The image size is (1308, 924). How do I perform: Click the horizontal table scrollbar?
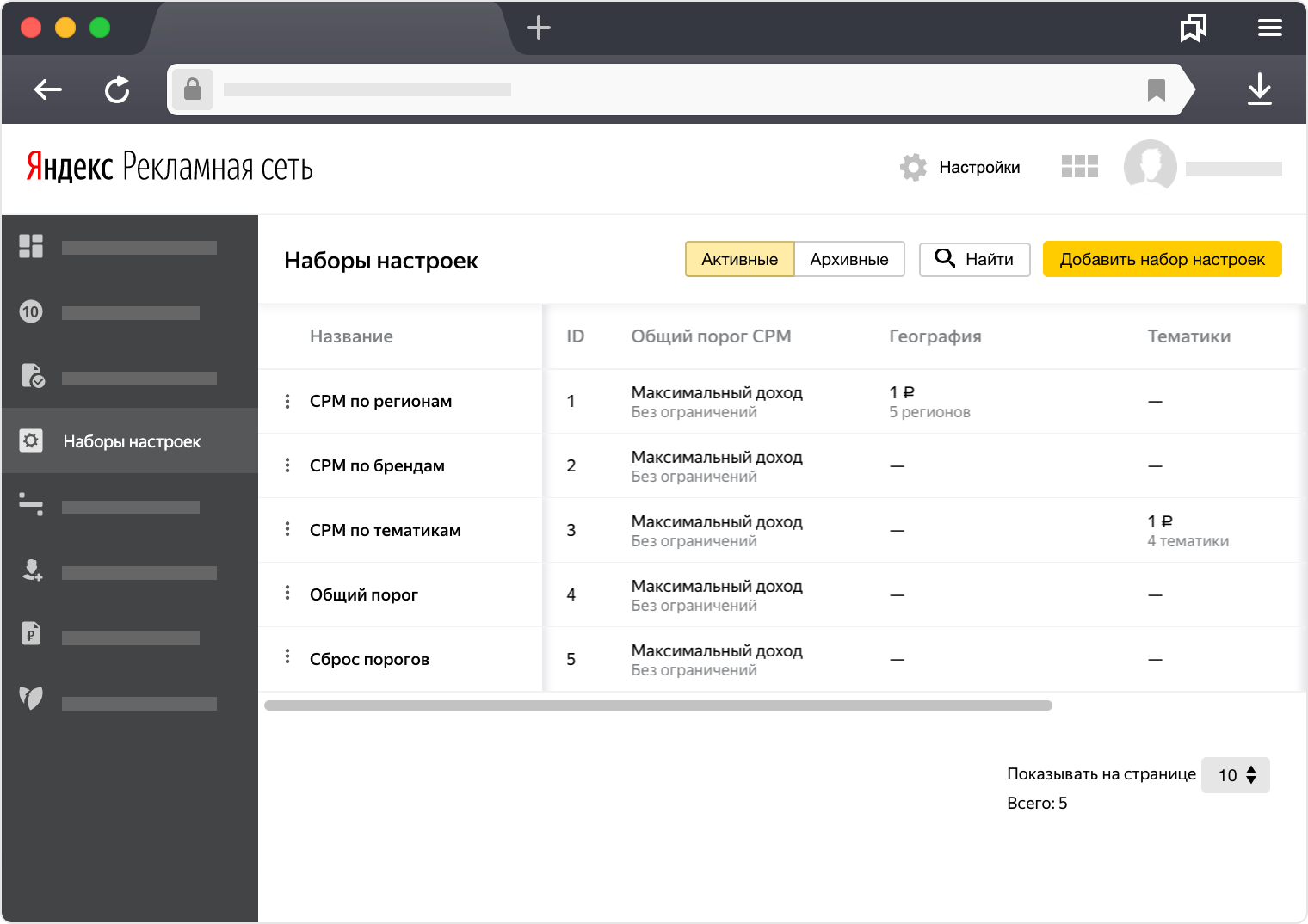point(658,705)
